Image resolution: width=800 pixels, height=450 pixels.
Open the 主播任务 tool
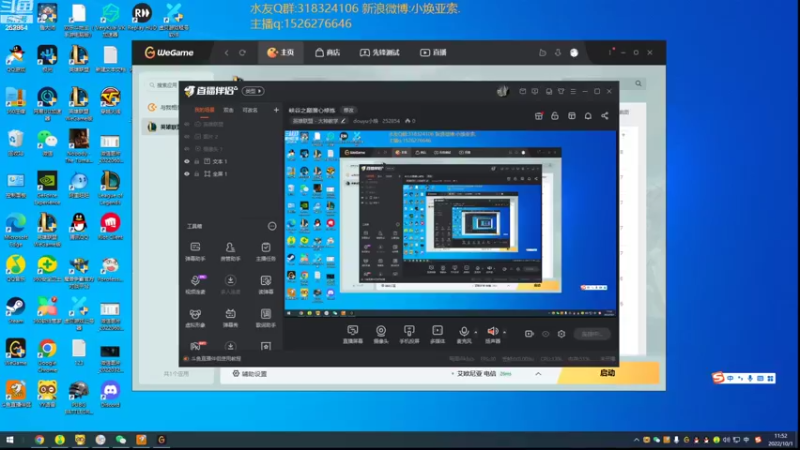[x=265, y=252]
